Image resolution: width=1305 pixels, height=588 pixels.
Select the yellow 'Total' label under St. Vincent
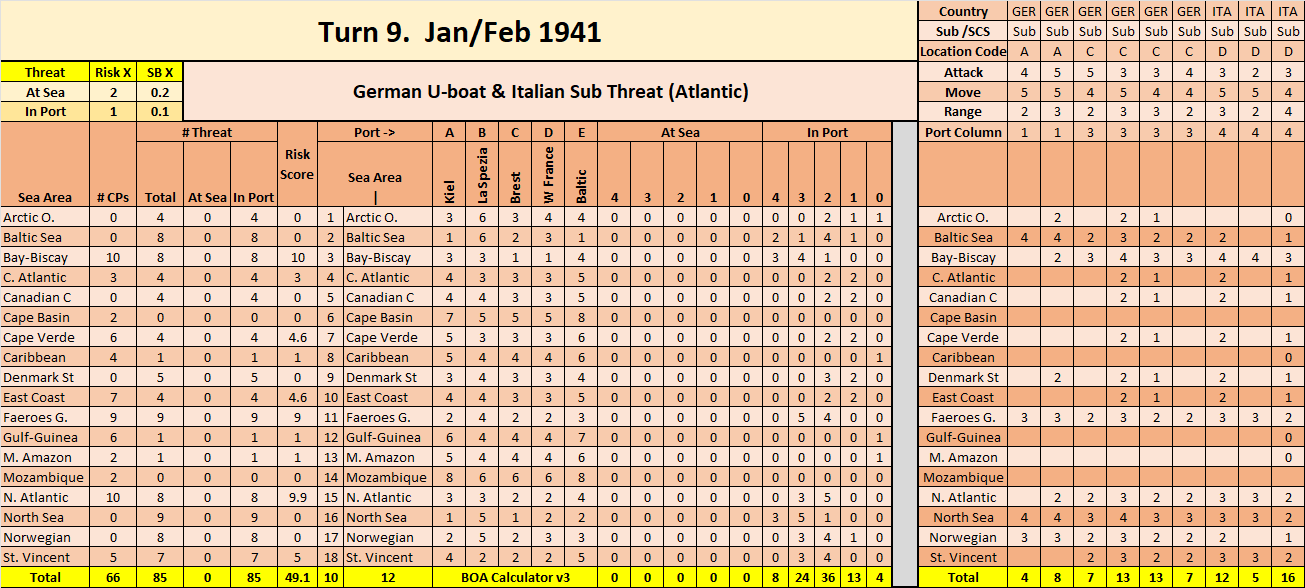[45, 577]
